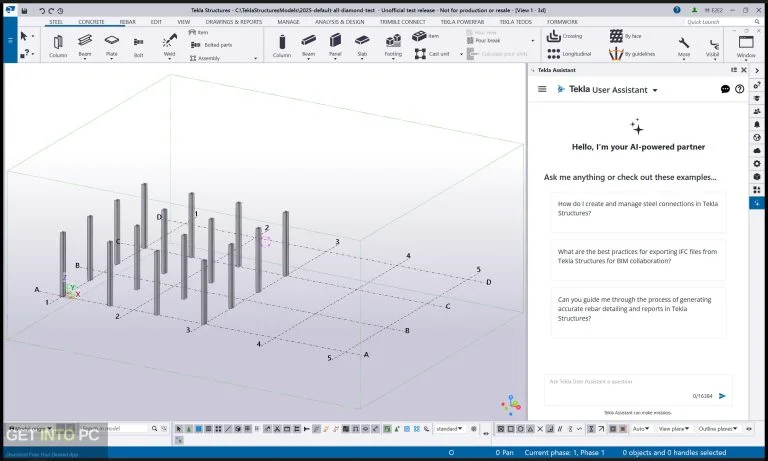Open selection filter 'standard' dropdown

pyautogui.click(x=449, y=429)
